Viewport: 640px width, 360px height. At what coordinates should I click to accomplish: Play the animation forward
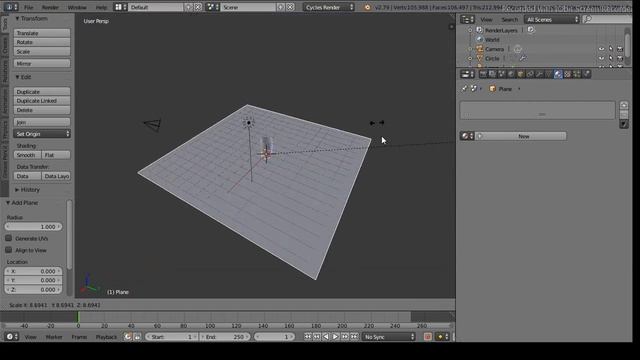click(335, 337)
